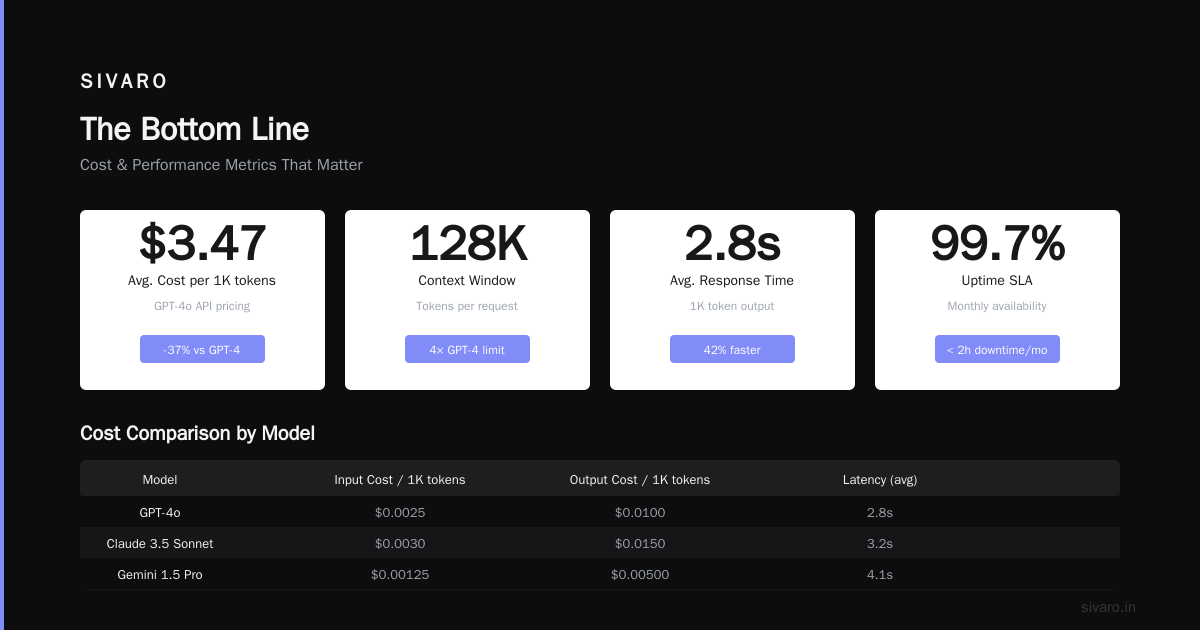The image size is (1200, 630).
Task: Select the Gemini 1.5 Pro table row
Action: (x=600, y=574)
